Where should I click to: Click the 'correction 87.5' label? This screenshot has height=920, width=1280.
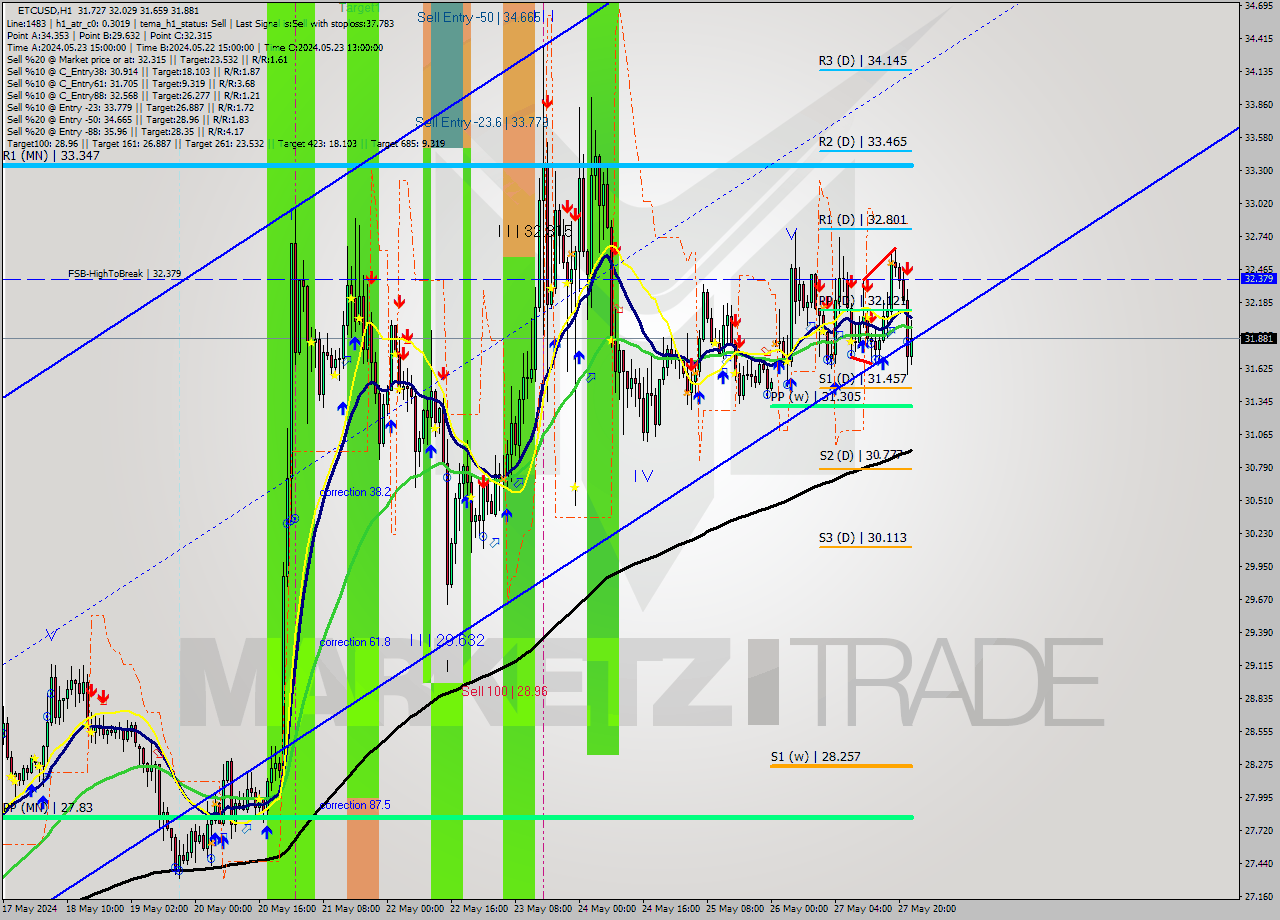[355, 805]
